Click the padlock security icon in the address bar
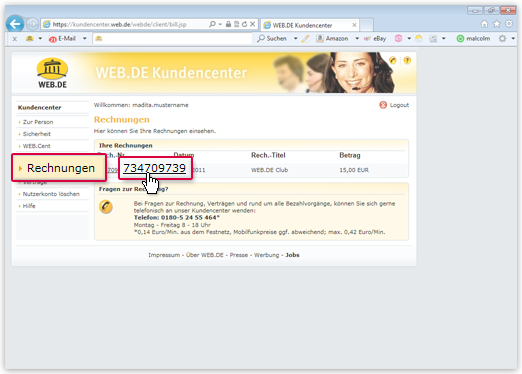The height and width of the screenshot is (374, 522). (x=228, y=24)
